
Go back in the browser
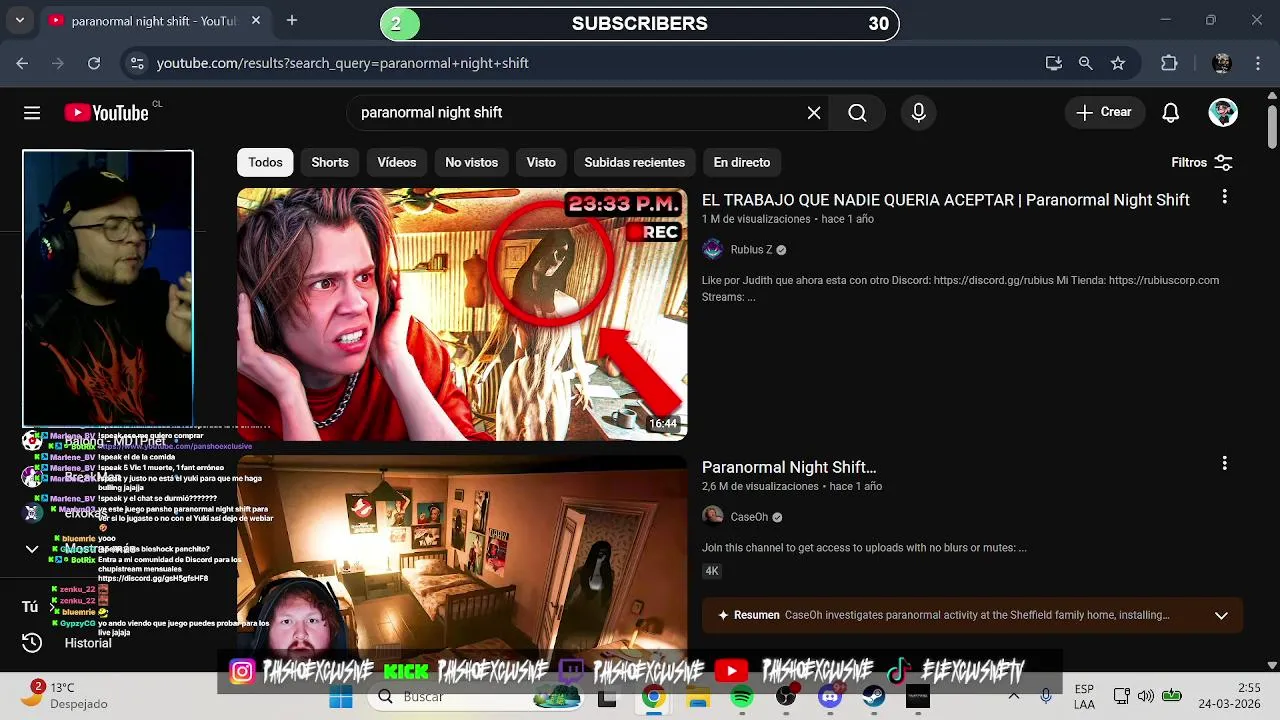[x=22, y=63]
